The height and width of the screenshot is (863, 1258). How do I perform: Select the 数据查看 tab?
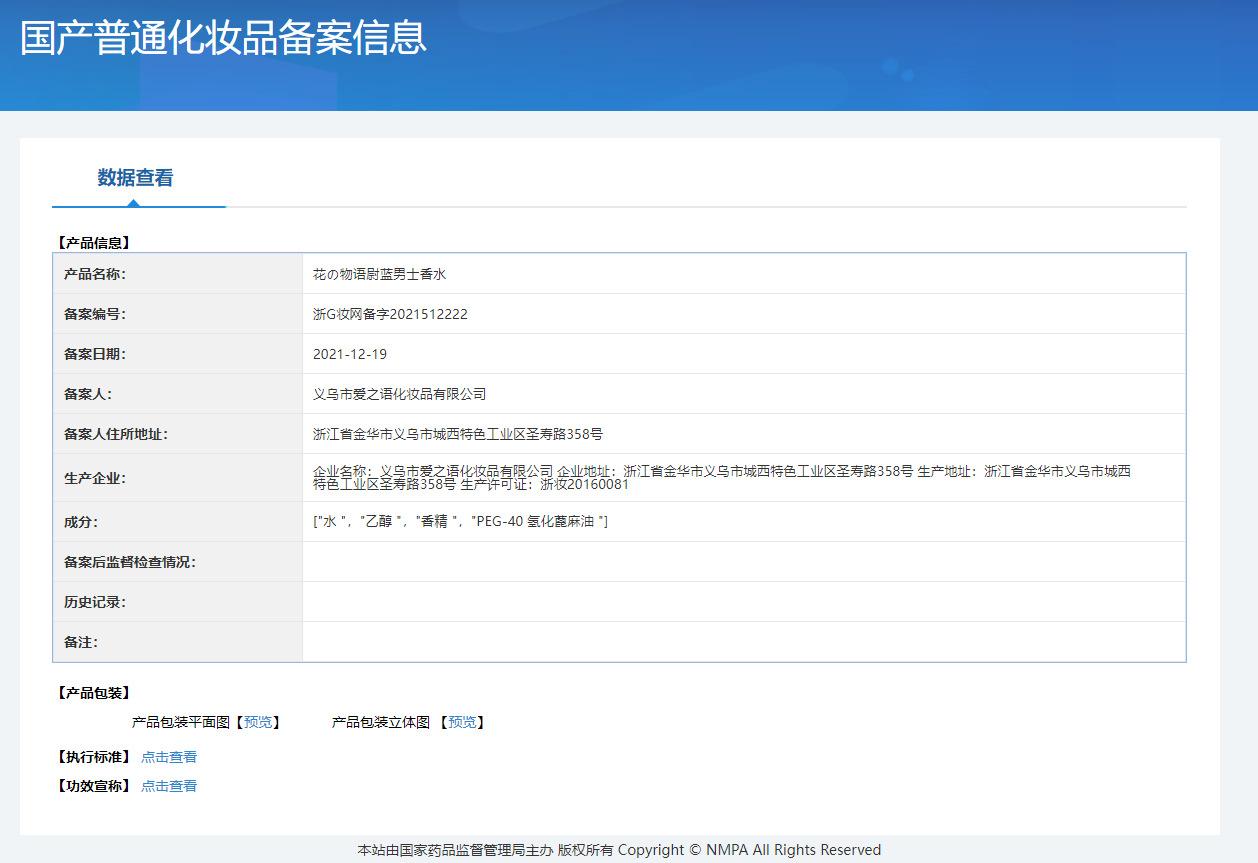click(x=136, y=178)
